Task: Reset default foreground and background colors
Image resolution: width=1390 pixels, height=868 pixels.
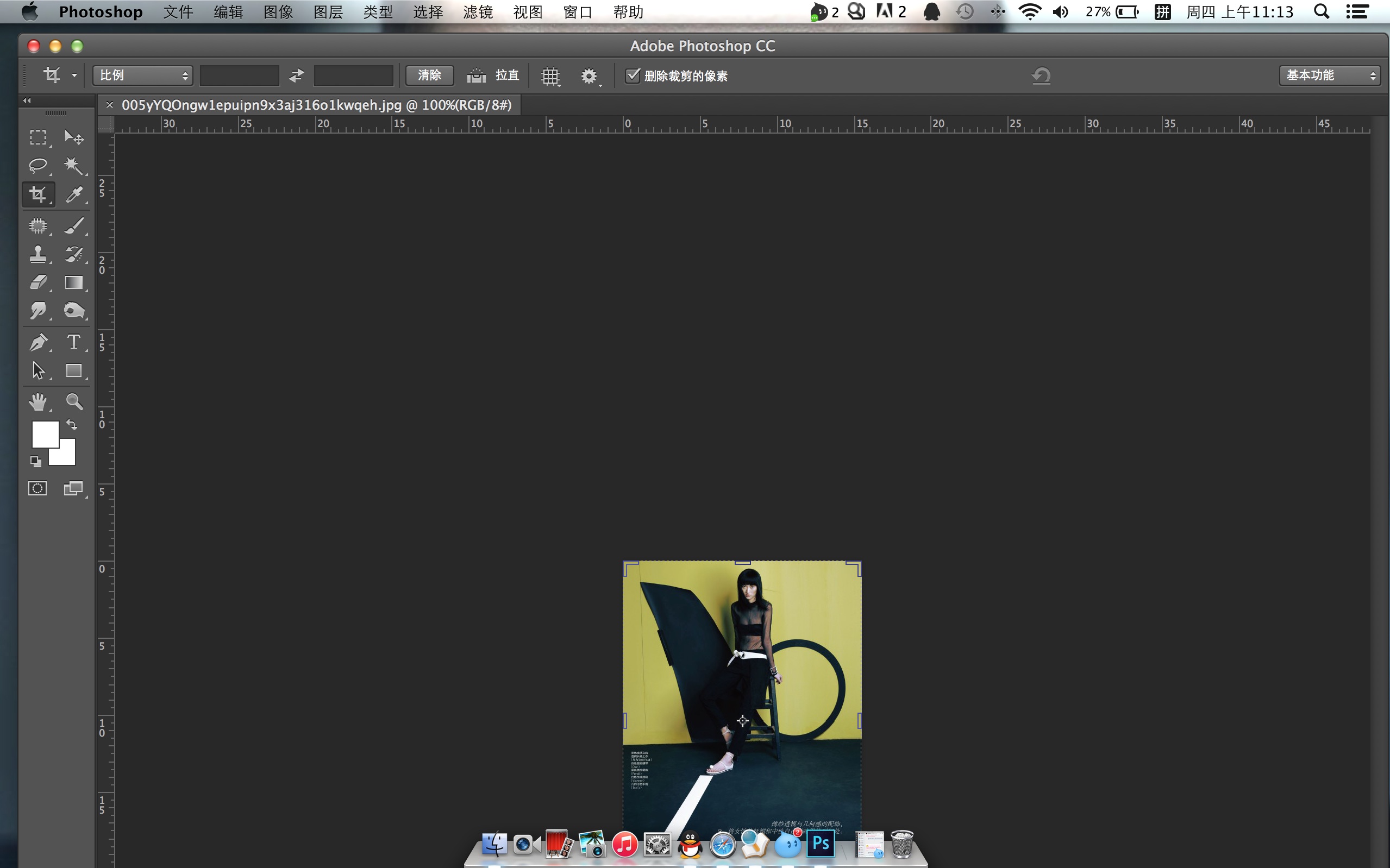Action: (36, 461)
